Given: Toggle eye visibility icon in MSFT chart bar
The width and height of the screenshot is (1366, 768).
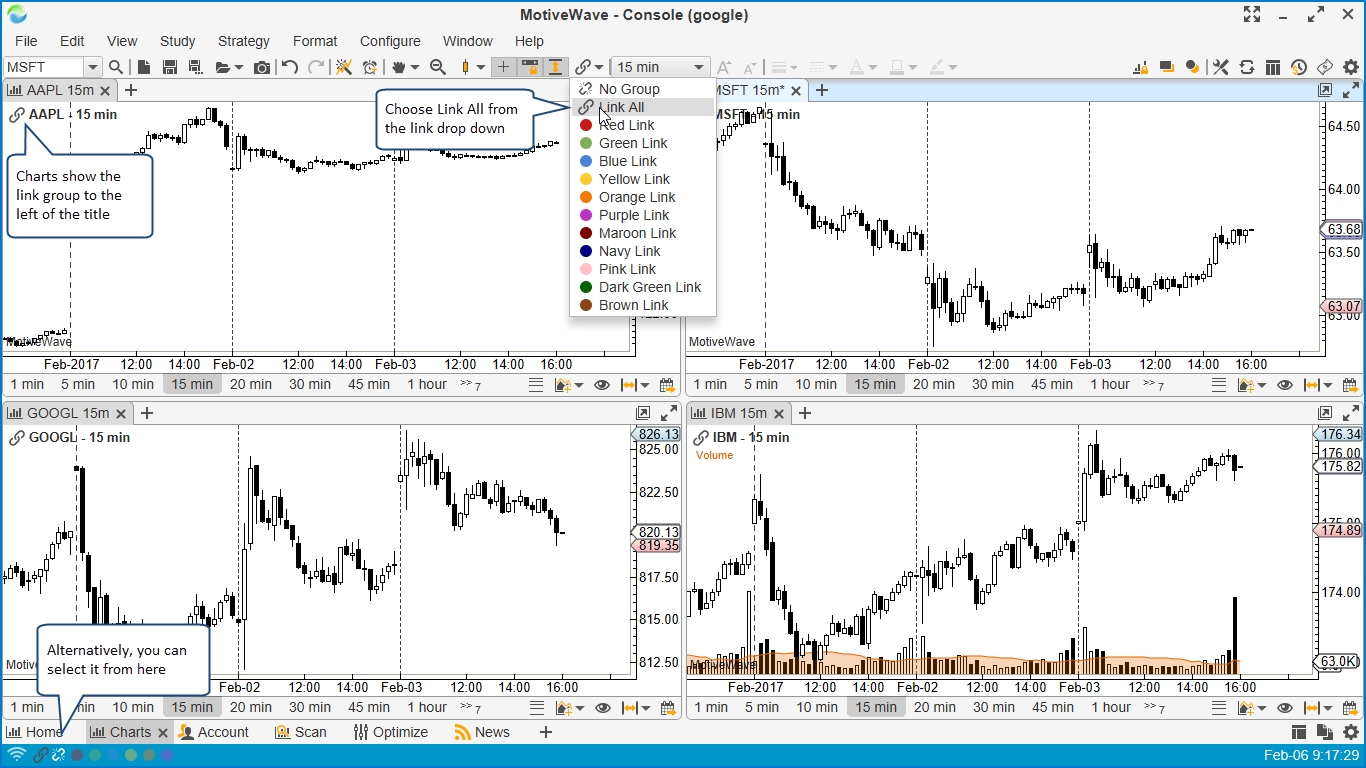Looking at the screenshot, I should pyautogui.click(x=1285, y=384).
